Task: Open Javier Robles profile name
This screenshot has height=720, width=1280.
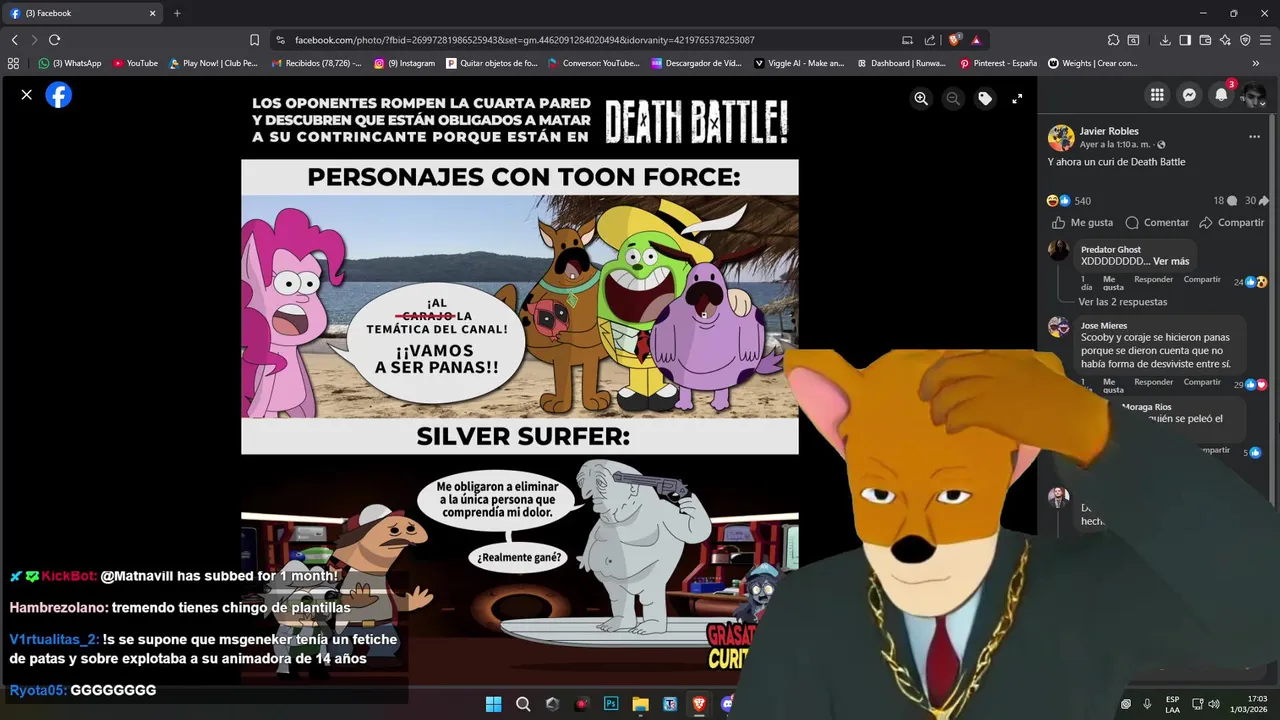Action: [1109, 131]
